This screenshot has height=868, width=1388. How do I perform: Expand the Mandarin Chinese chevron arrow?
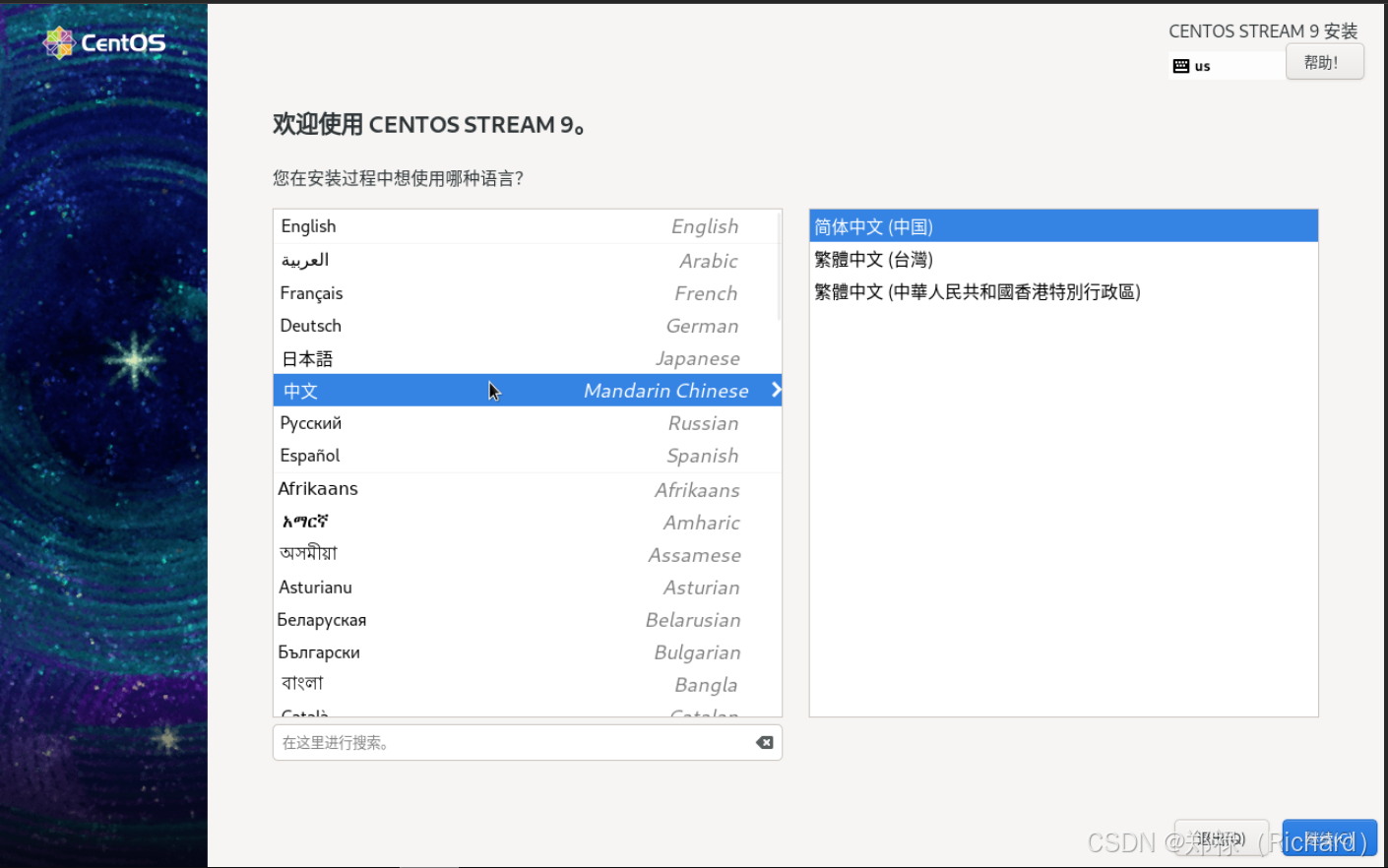pyautogui.click(x=776, y=390)
